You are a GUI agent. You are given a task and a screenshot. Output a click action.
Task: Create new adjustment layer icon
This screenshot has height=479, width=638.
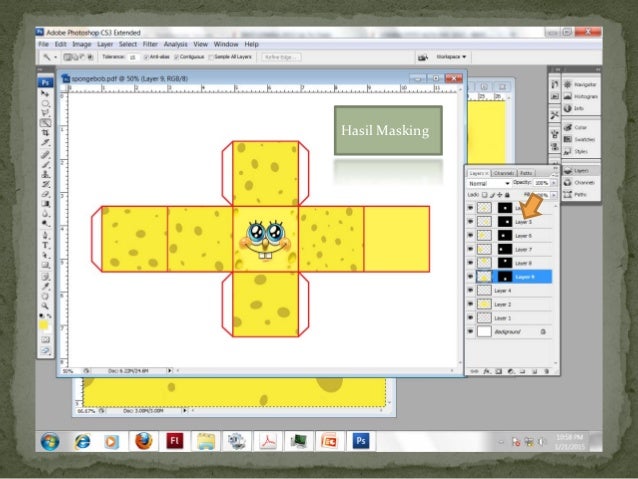[x=511, y=371]
